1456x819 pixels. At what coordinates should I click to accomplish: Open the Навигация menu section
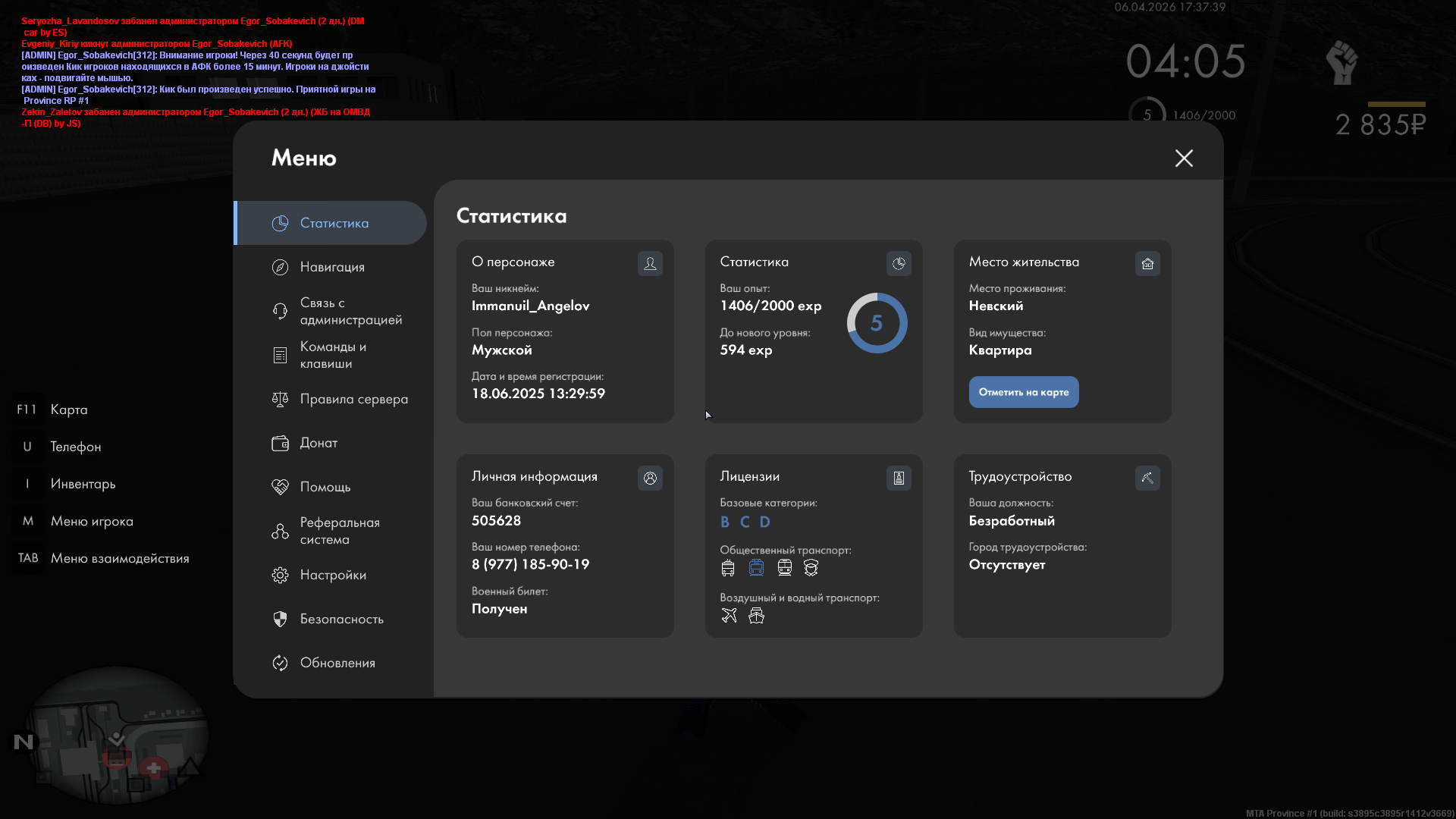tap(331, 267)
